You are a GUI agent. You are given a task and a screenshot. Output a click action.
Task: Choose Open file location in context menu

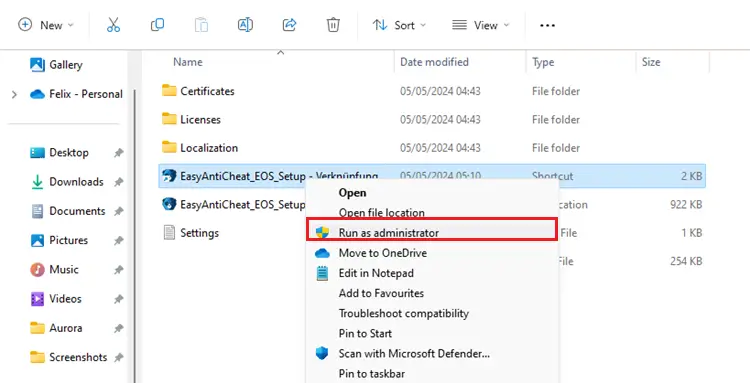point(382,212)
